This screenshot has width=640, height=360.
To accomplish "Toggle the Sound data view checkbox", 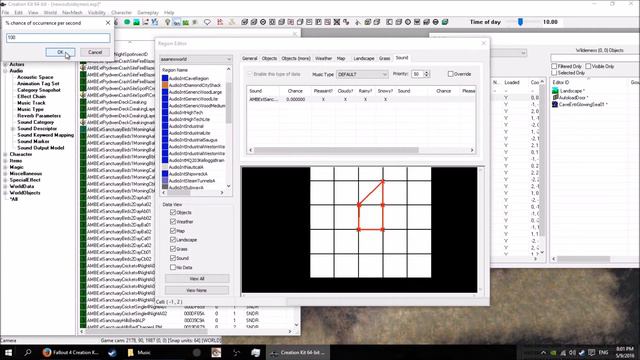I will point(173,258).
